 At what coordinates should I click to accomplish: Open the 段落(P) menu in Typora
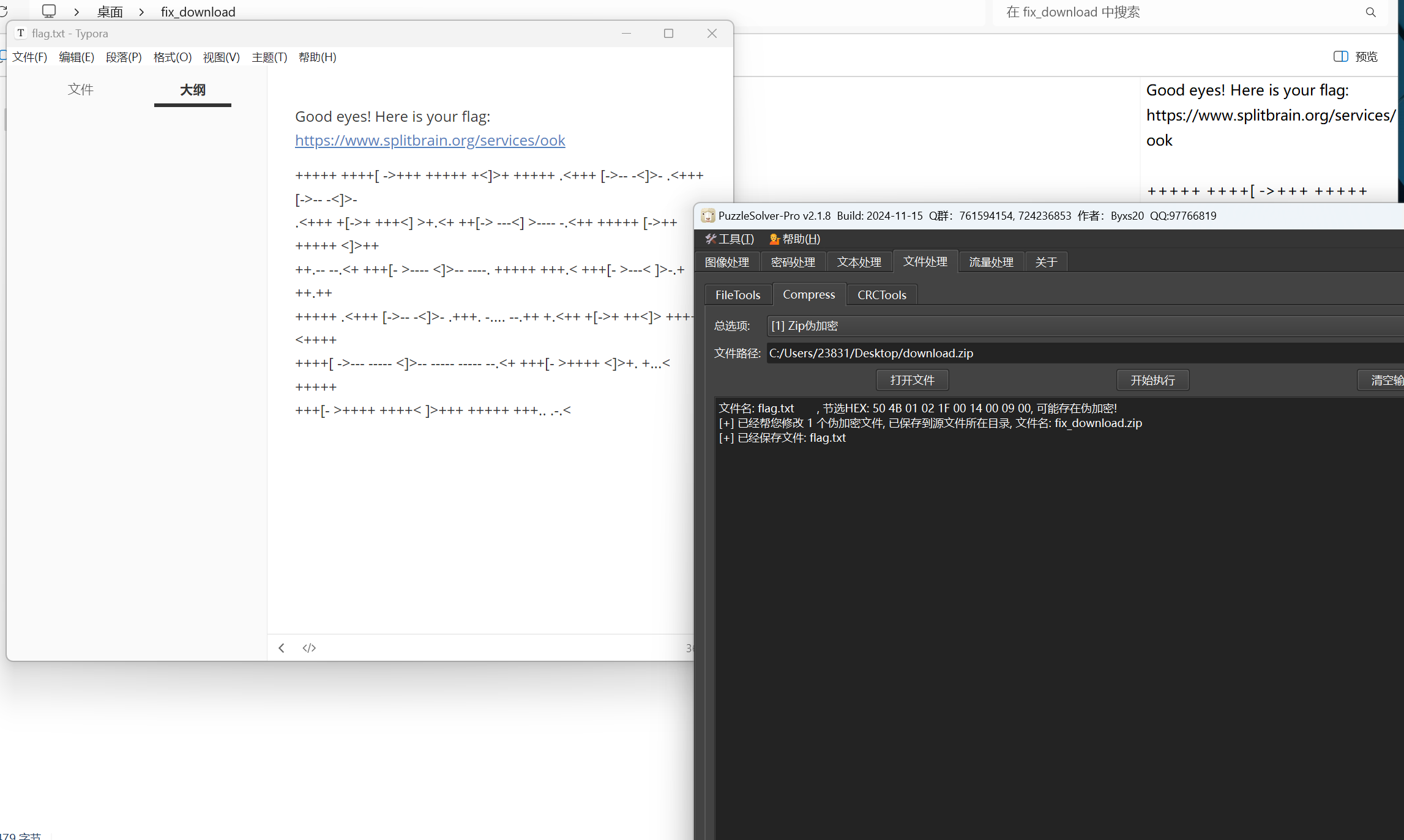click(x=124, y=58)
